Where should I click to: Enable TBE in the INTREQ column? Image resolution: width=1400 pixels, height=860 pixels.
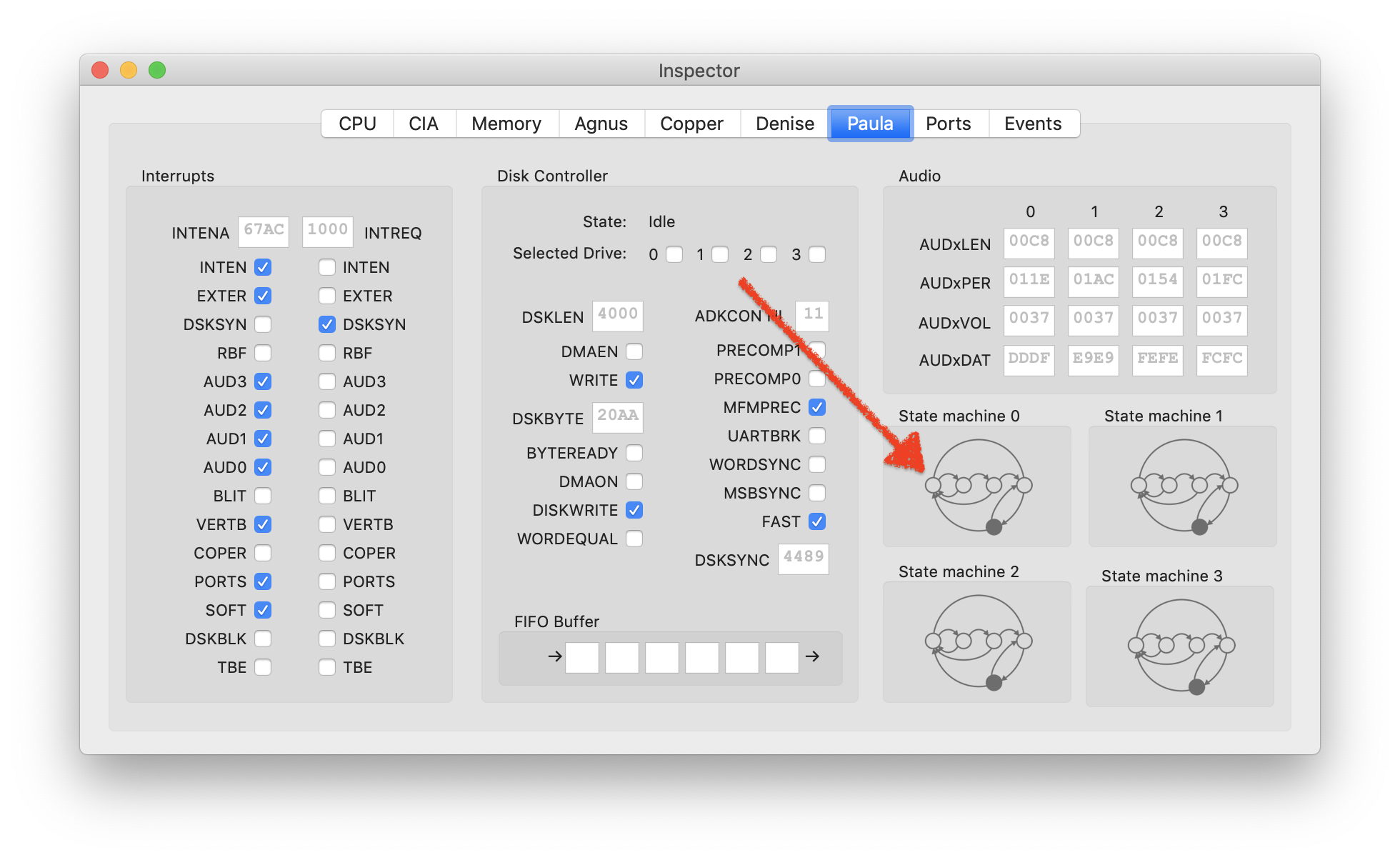(327, 667)
